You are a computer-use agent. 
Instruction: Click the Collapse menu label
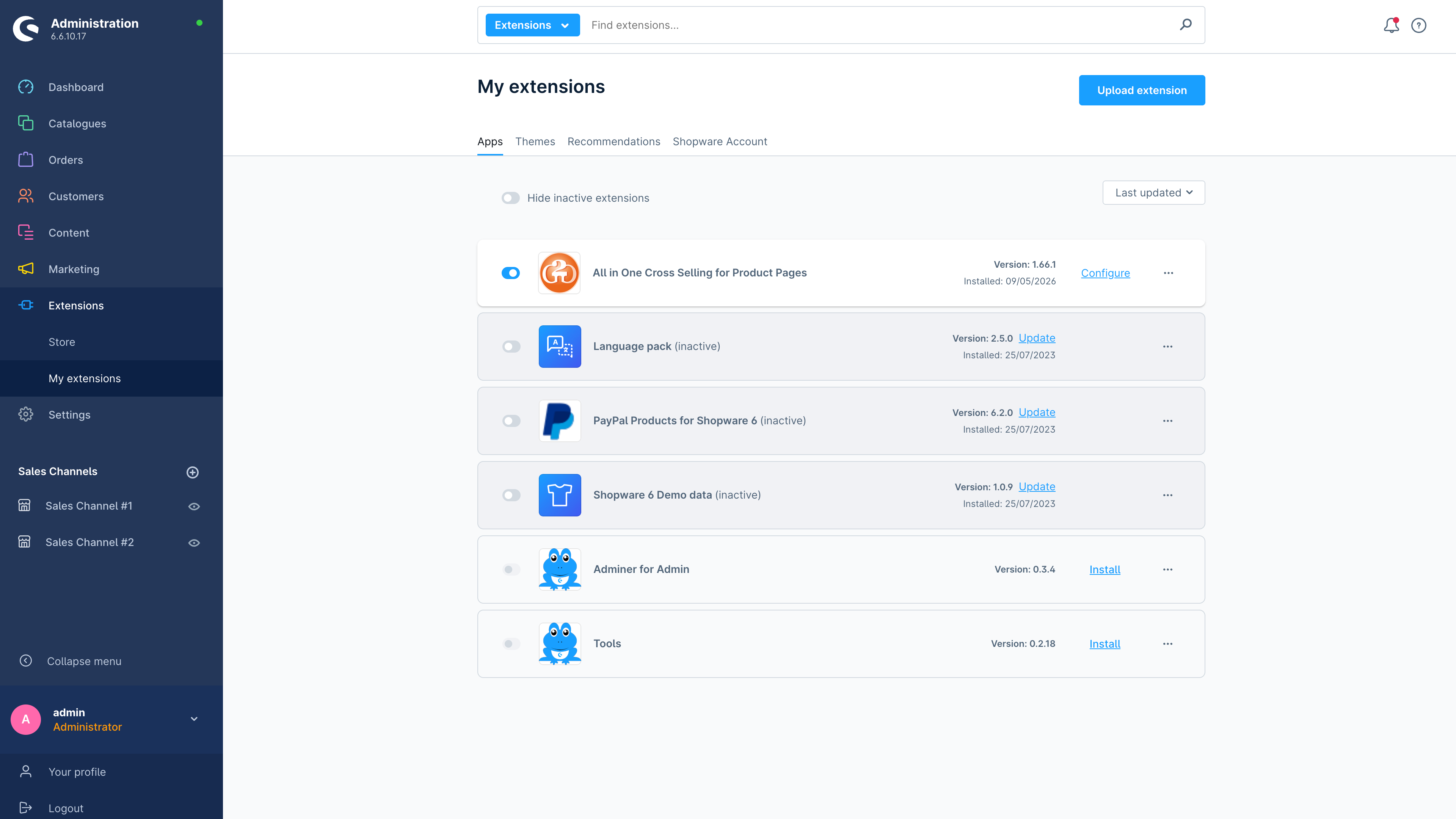click(x=84, y=661)
